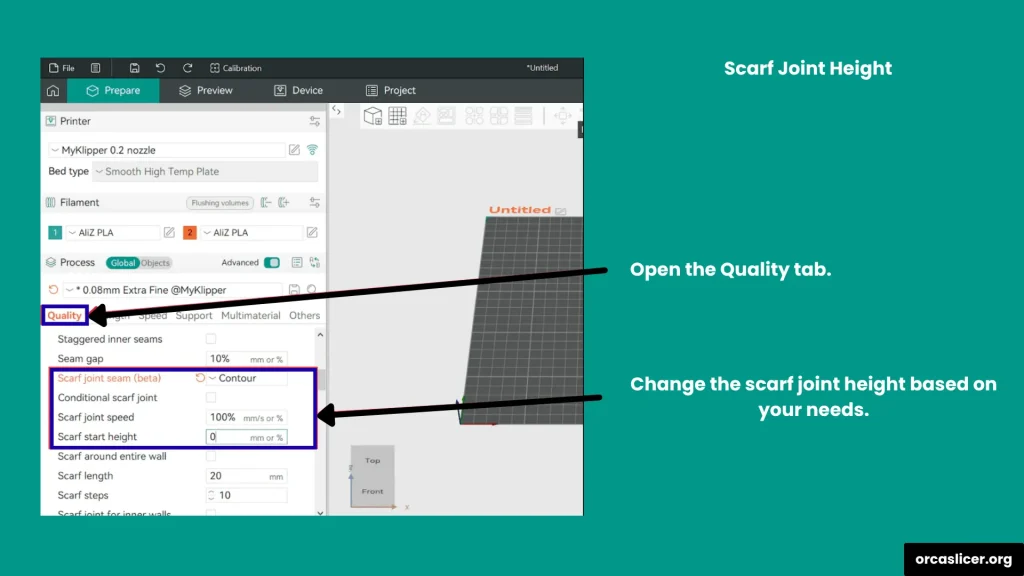Screen dimensions: 1024x576
Task: Edit the MyKlipper printer preset
Action: click(x=294, y=150)
